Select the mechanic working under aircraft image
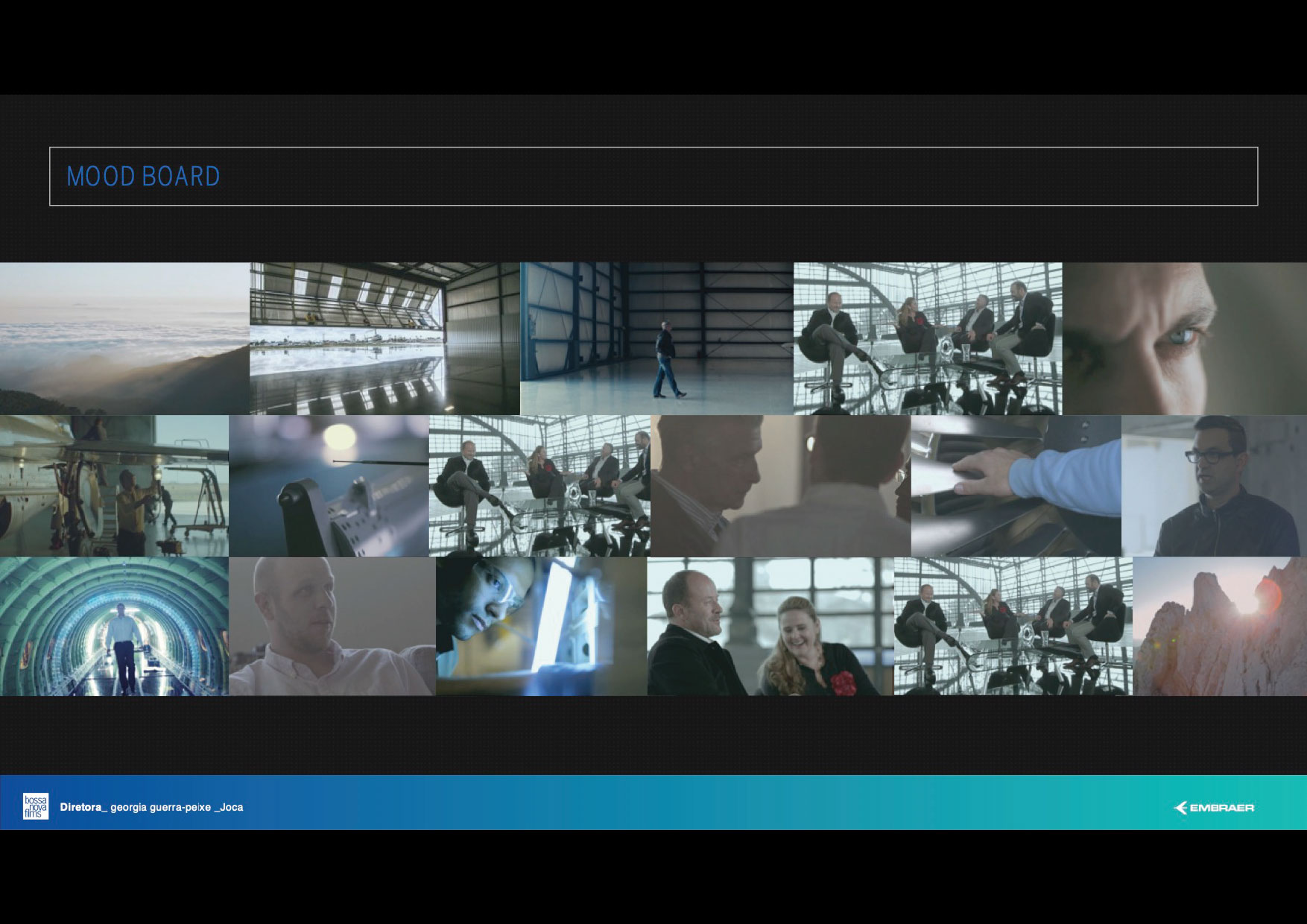The image size is (1307, 924). pyautogui.click(x=114, y=486)
